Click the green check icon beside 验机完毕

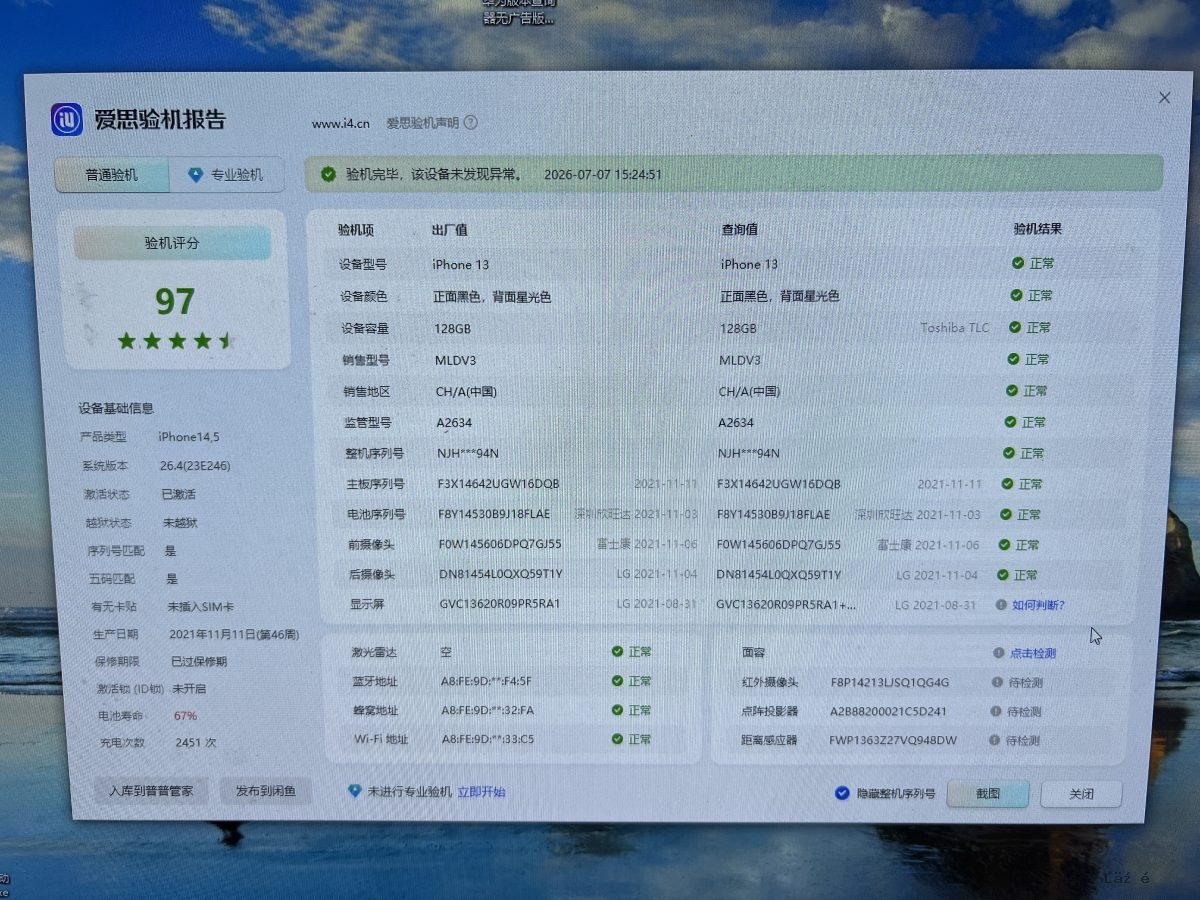click(328, 174)
